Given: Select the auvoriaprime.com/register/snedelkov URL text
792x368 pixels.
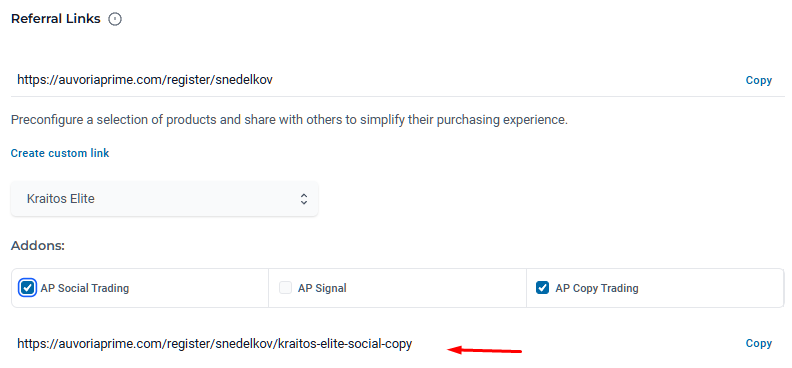Looking at the screenshot, I should tap(145, 80).
